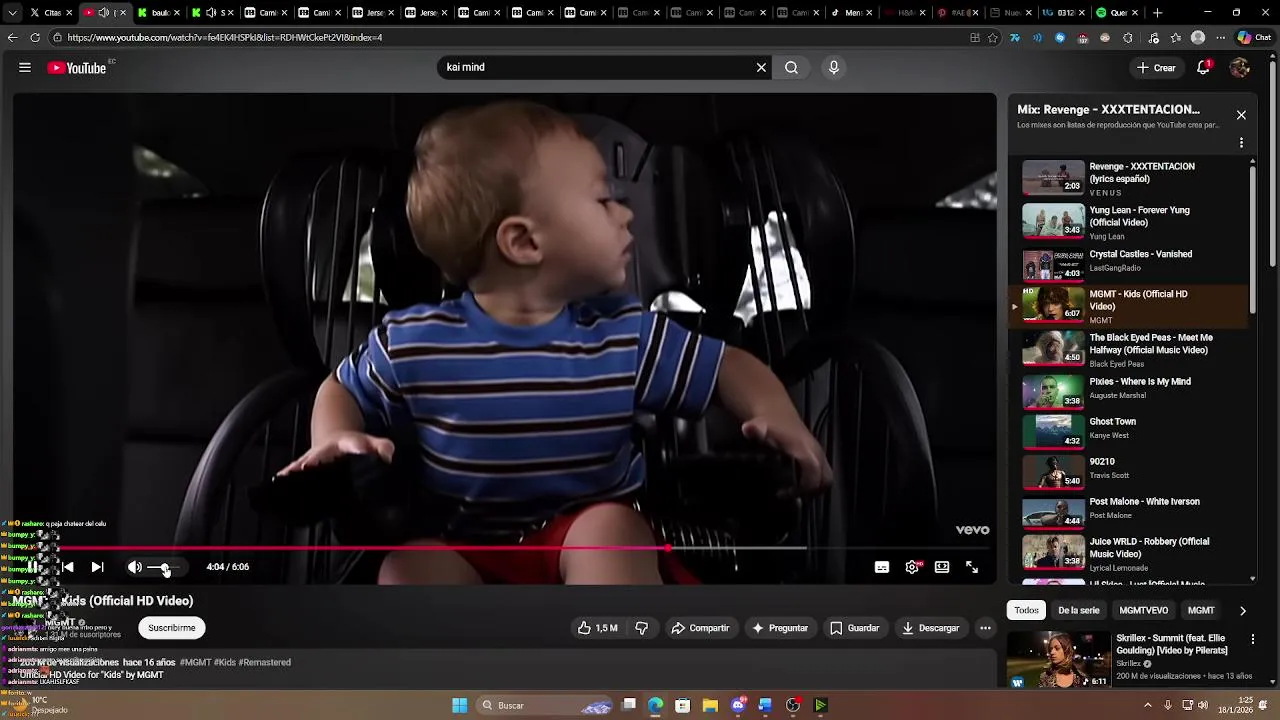Mute the video volume speaker
Viewport: 1280px width, 720px height.
(135, 567)
